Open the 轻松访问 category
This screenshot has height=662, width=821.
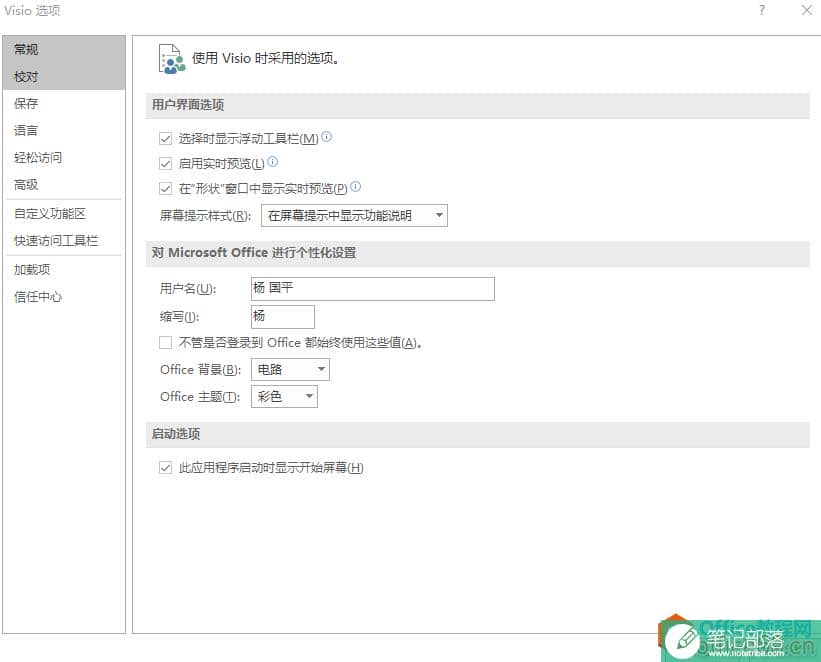[x=64, y=158]
